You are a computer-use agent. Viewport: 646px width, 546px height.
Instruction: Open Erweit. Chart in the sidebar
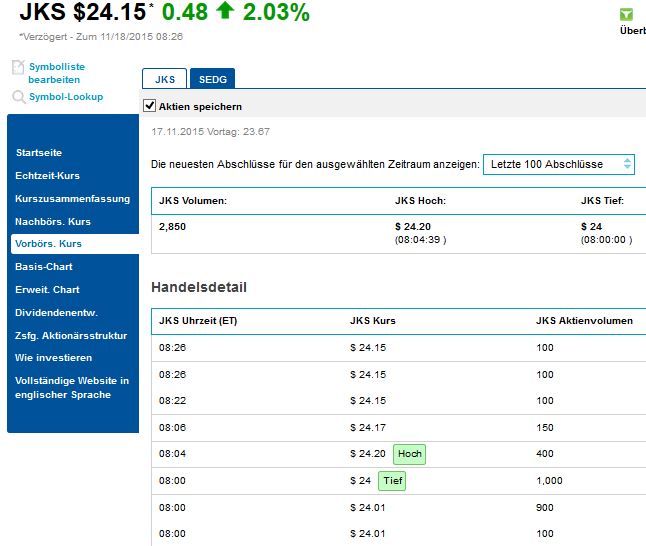coord(47,290)
